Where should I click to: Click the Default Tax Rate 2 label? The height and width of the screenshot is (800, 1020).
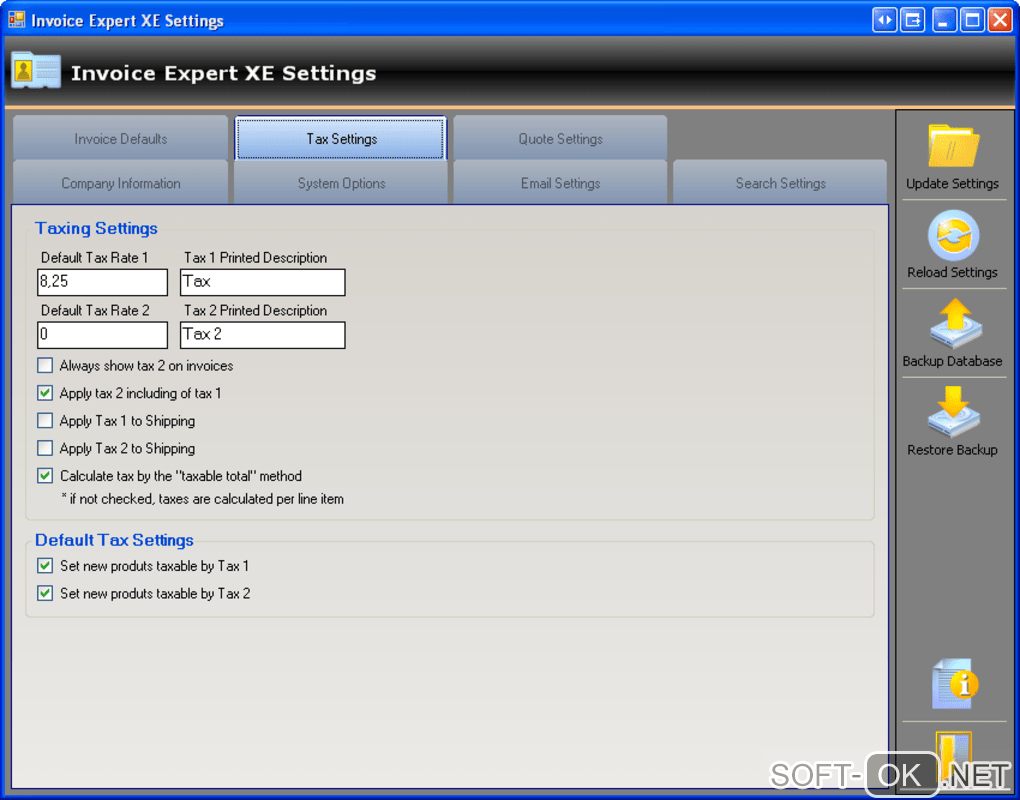95,310
